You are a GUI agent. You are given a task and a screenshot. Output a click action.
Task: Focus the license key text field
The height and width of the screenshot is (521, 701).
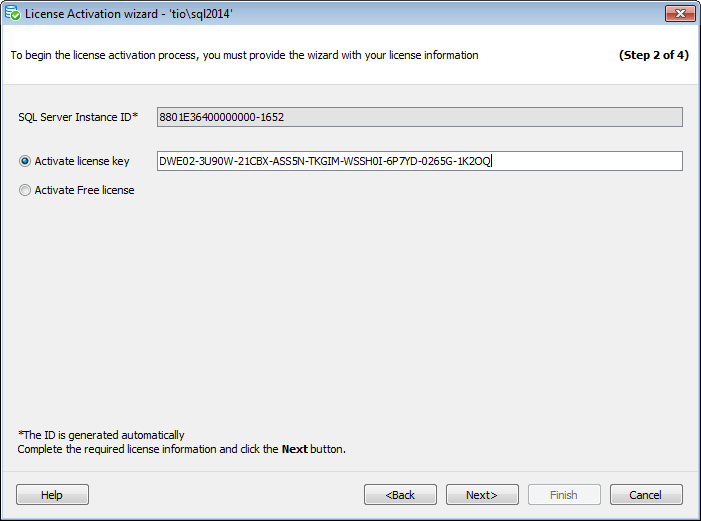pyautogui.click(x=419, y=161)
